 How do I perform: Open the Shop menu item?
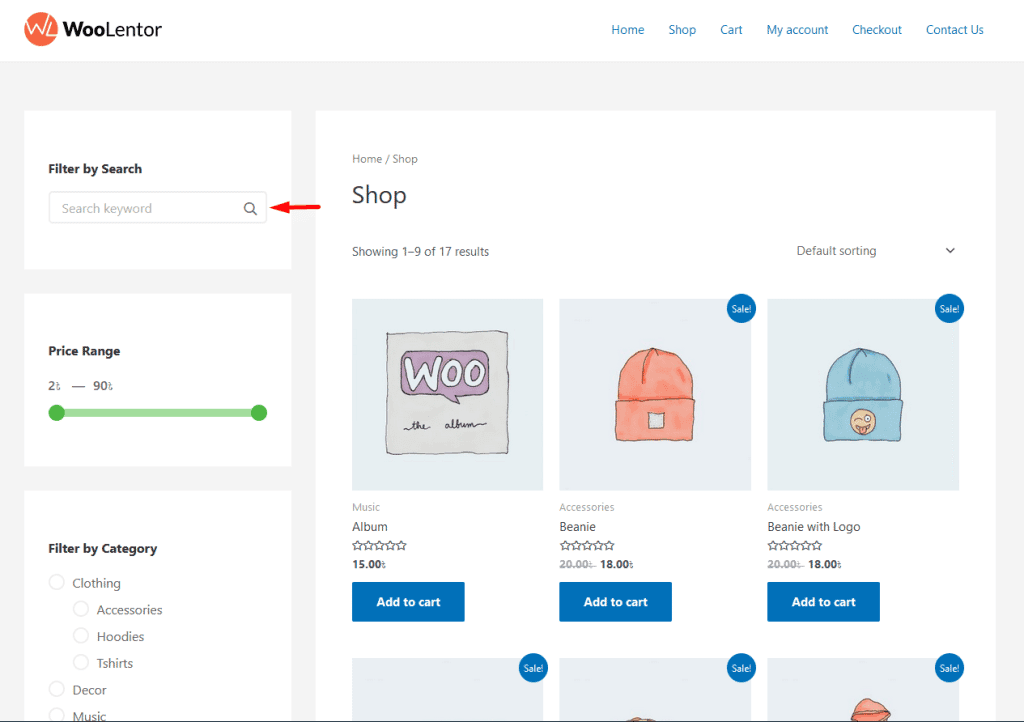(x=682, y=30)
